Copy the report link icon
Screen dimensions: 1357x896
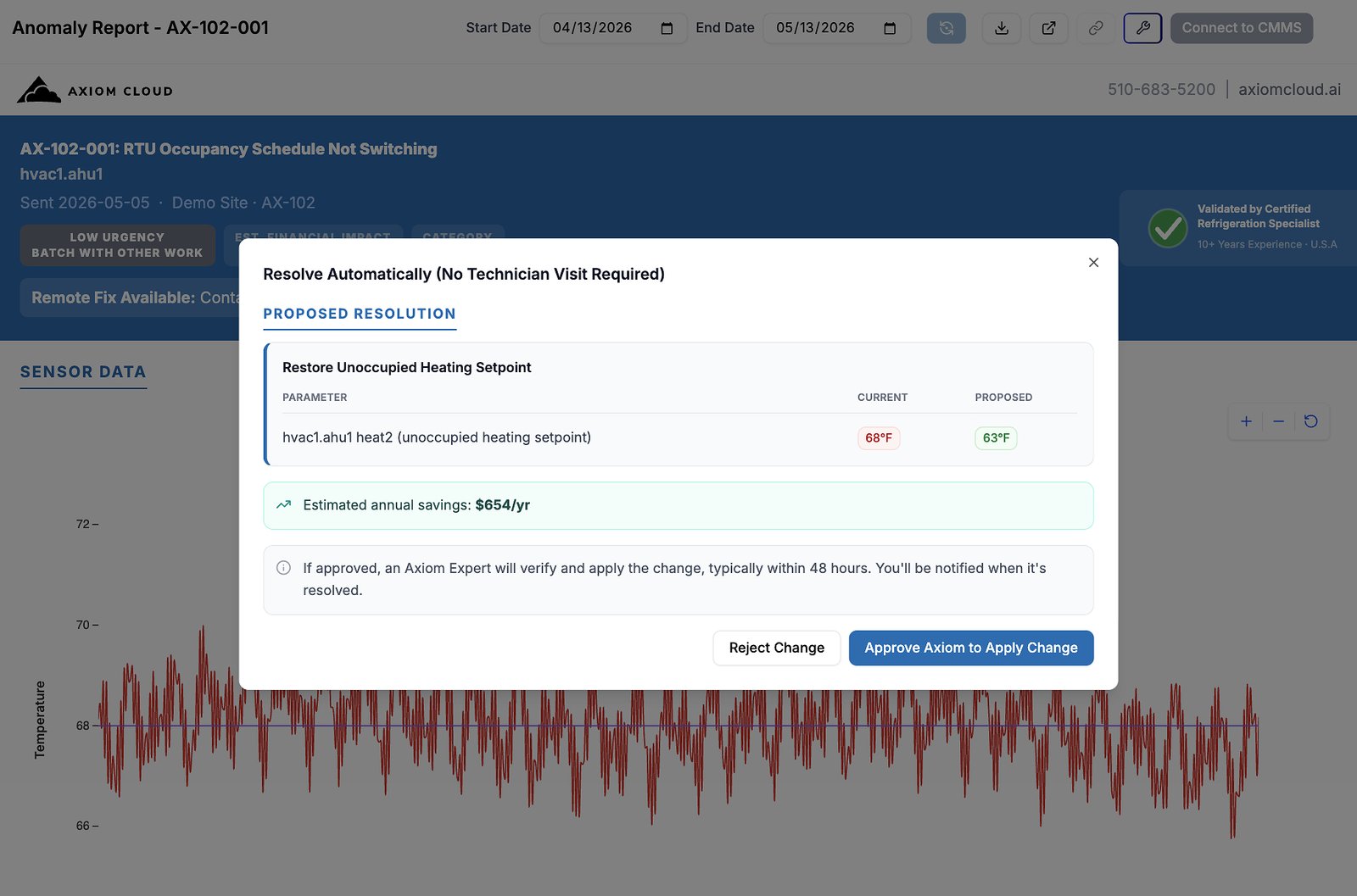1096,28
